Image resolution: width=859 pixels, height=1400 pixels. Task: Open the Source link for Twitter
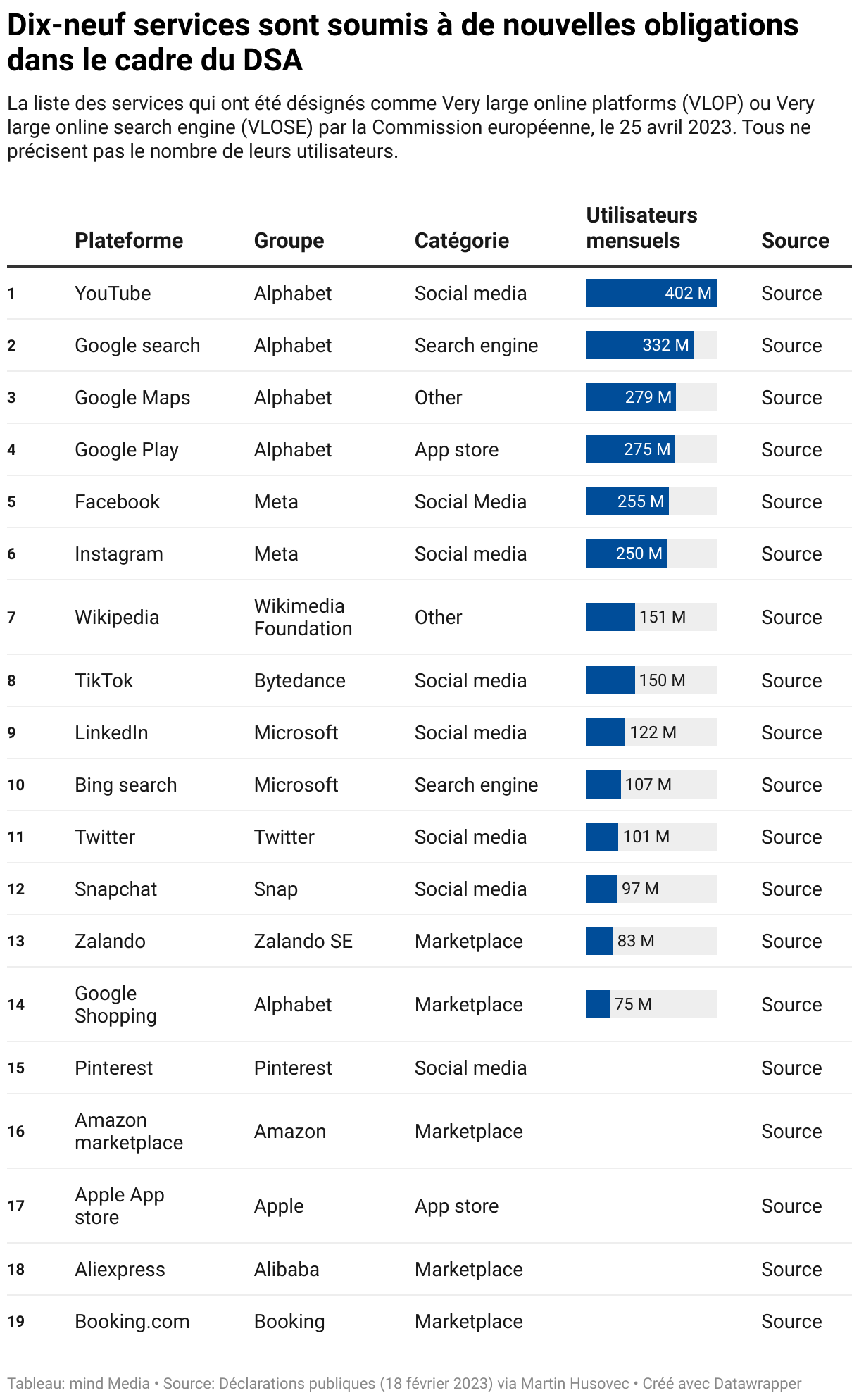point(791,837)
